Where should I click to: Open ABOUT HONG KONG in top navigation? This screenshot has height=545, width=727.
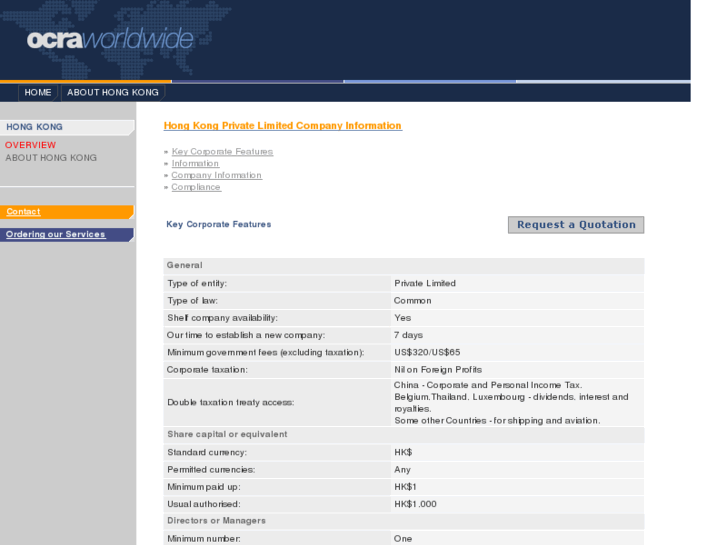(x=113, y=92)
